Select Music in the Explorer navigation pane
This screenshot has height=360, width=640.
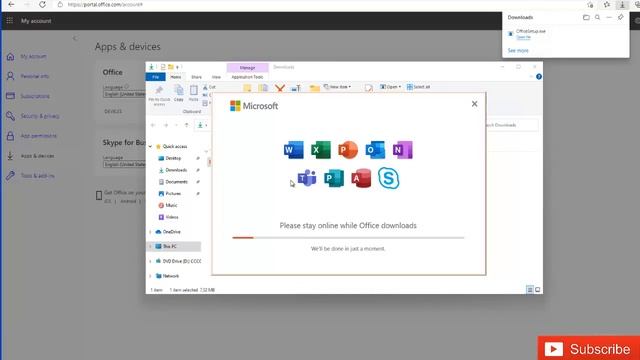pyautogui.click(x=171, y=206)
